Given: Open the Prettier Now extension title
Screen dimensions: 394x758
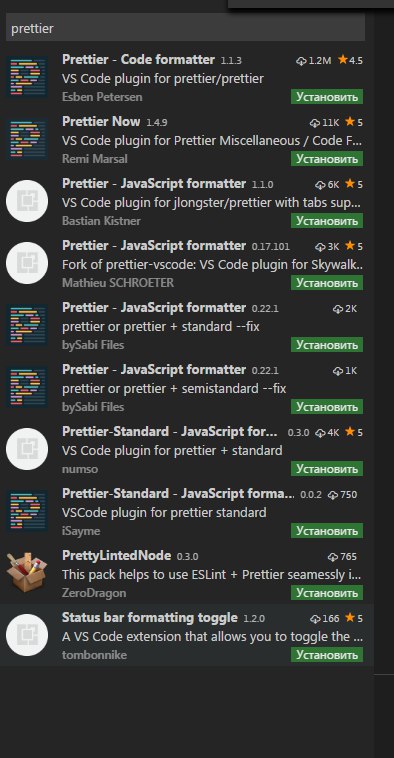Looking at the screenshot, I should [x=101, y=121].
